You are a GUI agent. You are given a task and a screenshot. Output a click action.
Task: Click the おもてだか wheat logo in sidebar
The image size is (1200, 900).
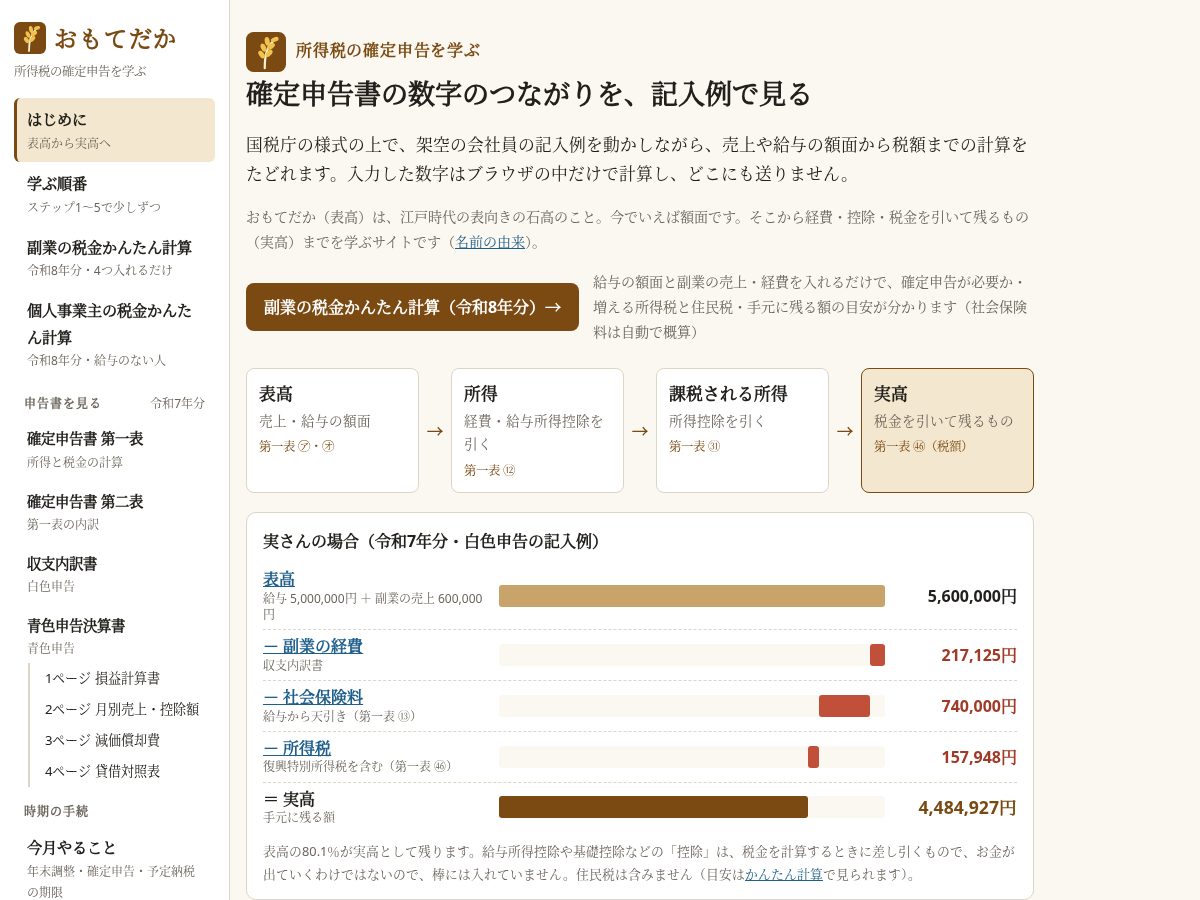(30, 38)
